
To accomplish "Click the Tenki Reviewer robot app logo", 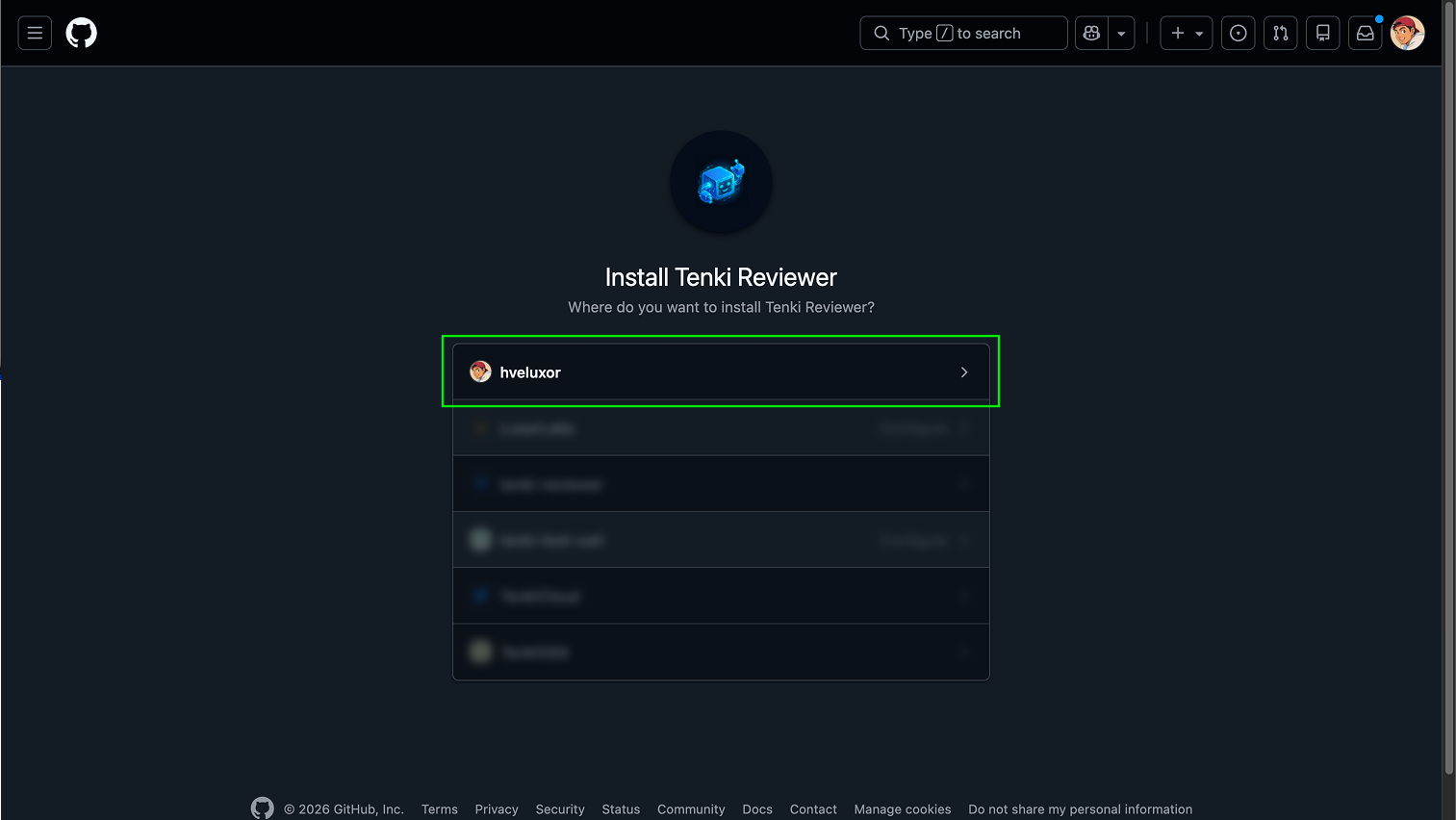I will 721,182.
